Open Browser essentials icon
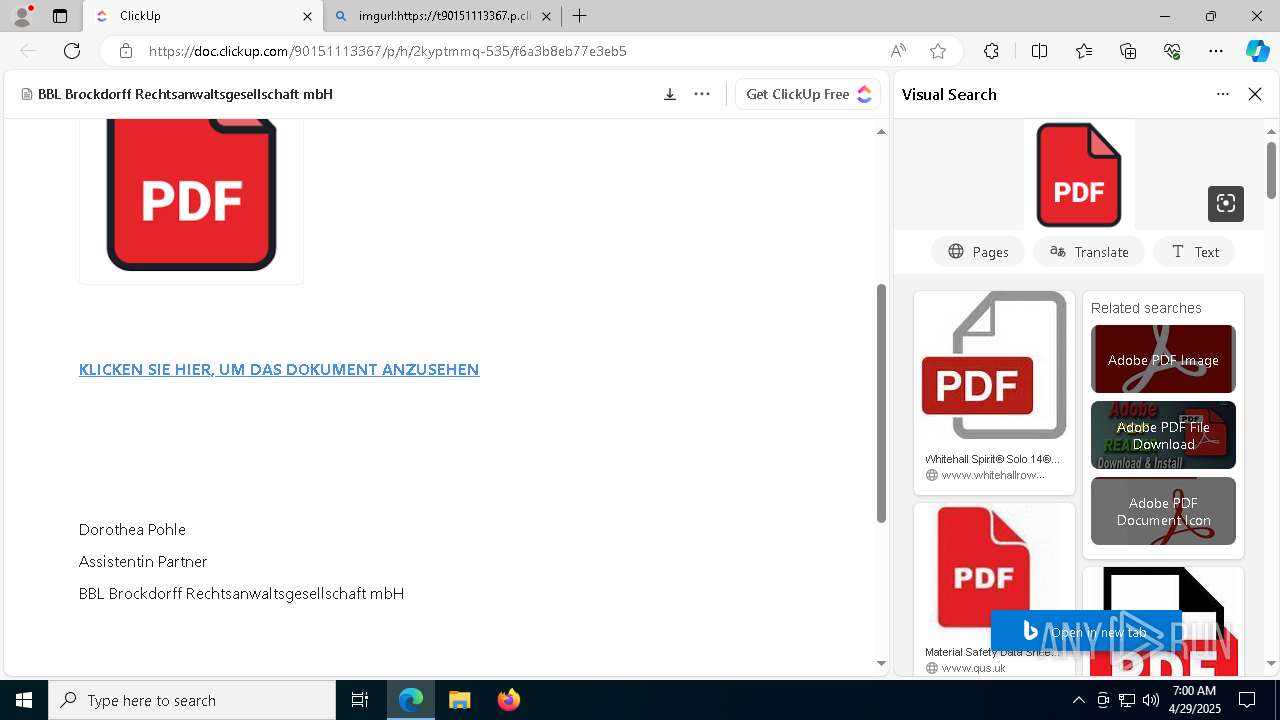1280x720 pixels. [1172, 51]
